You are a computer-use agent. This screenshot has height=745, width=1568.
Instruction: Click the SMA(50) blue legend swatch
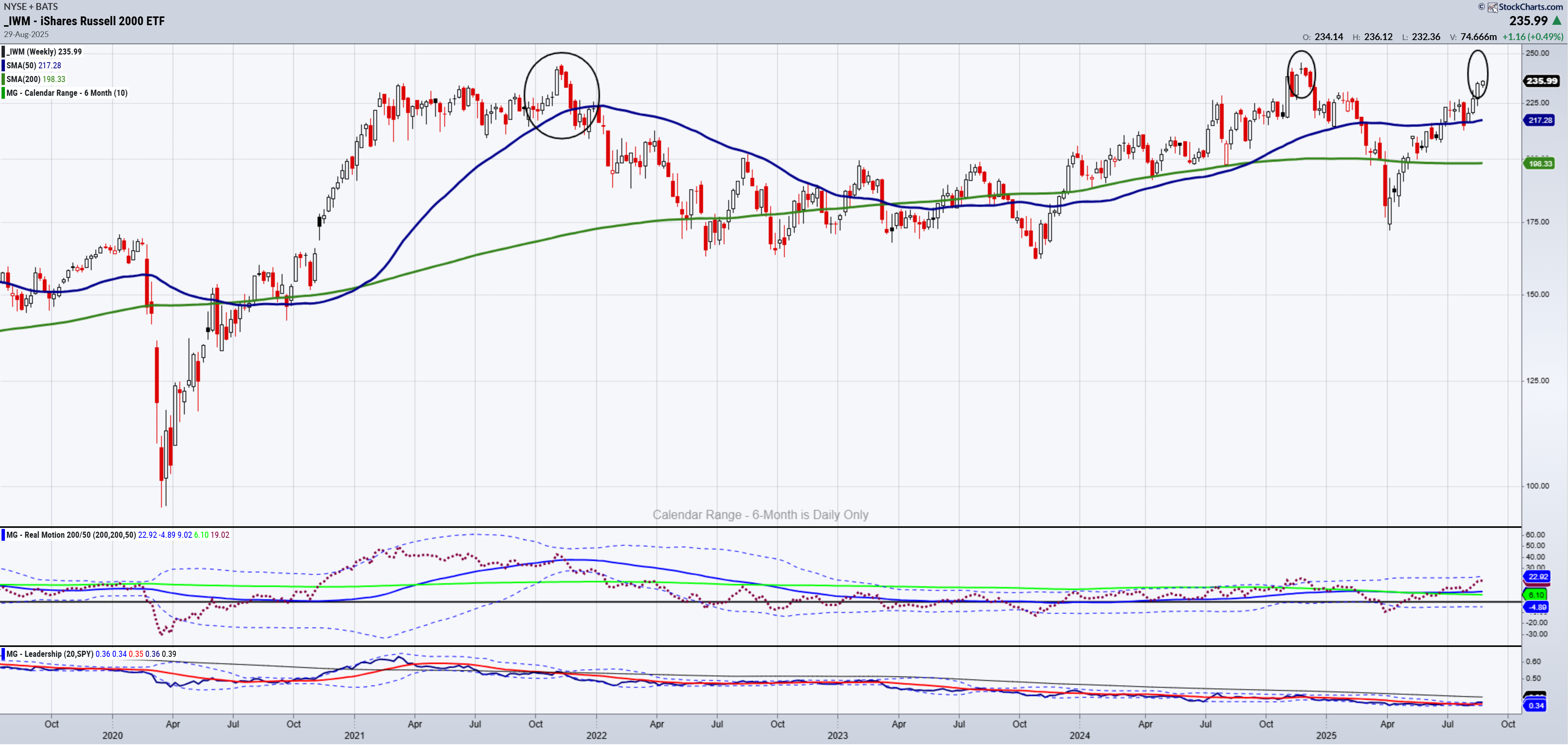pyautogui.click(x=3, y=66)
